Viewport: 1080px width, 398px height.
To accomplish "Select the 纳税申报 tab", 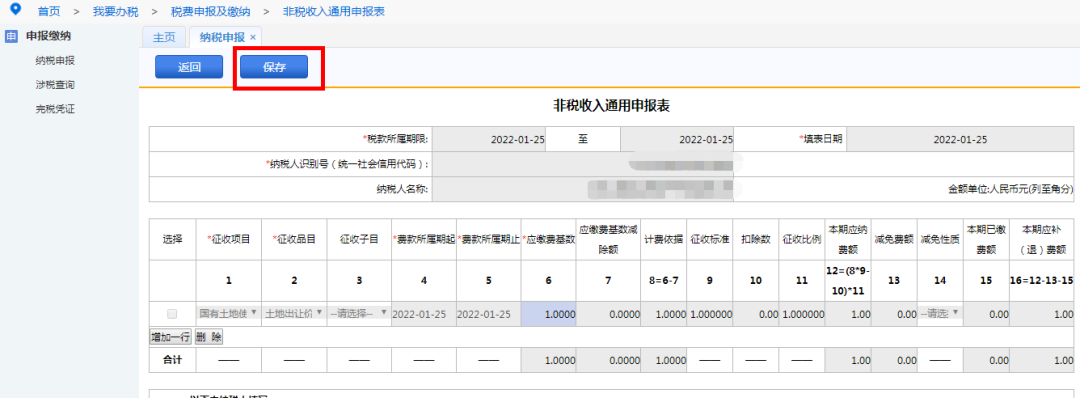I will pos(222,37).
